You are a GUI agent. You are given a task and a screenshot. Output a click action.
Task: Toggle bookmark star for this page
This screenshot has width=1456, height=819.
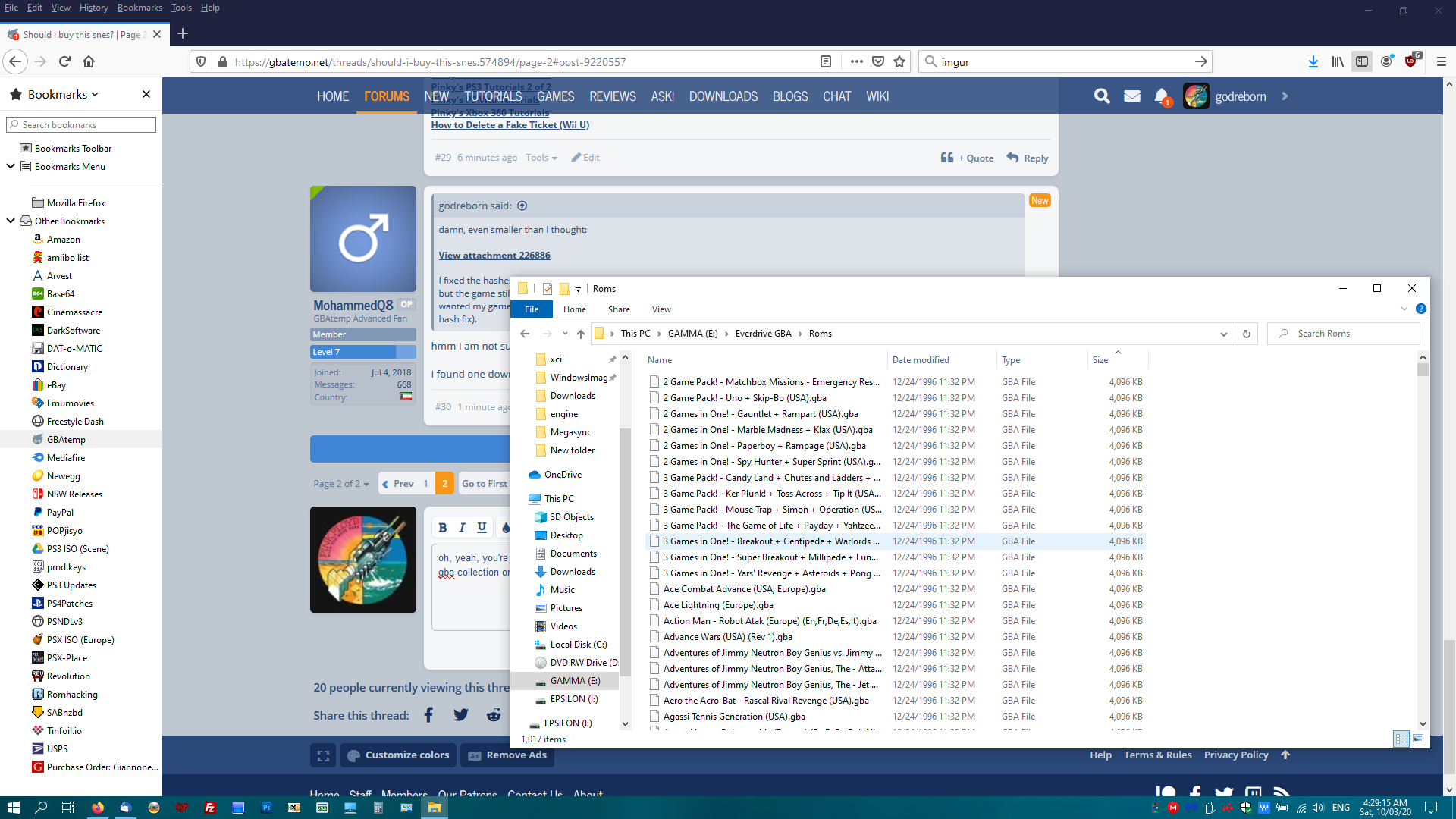899,62
